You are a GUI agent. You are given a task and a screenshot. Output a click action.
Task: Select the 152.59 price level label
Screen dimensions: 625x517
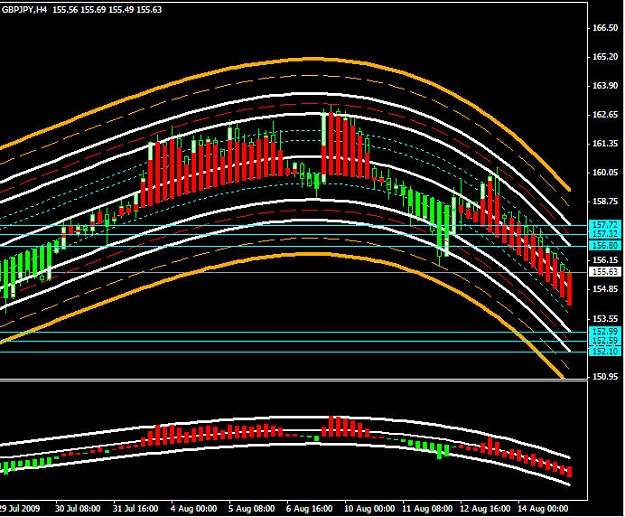click(x=605, y=341)
